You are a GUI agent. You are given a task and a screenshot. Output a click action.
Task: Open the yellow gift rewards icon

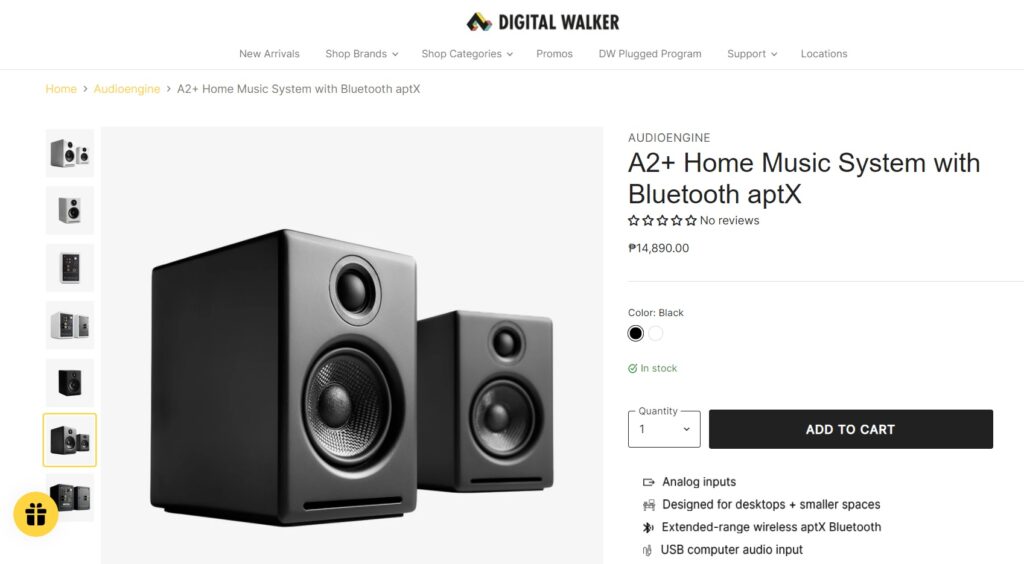[x=36, y=514]
